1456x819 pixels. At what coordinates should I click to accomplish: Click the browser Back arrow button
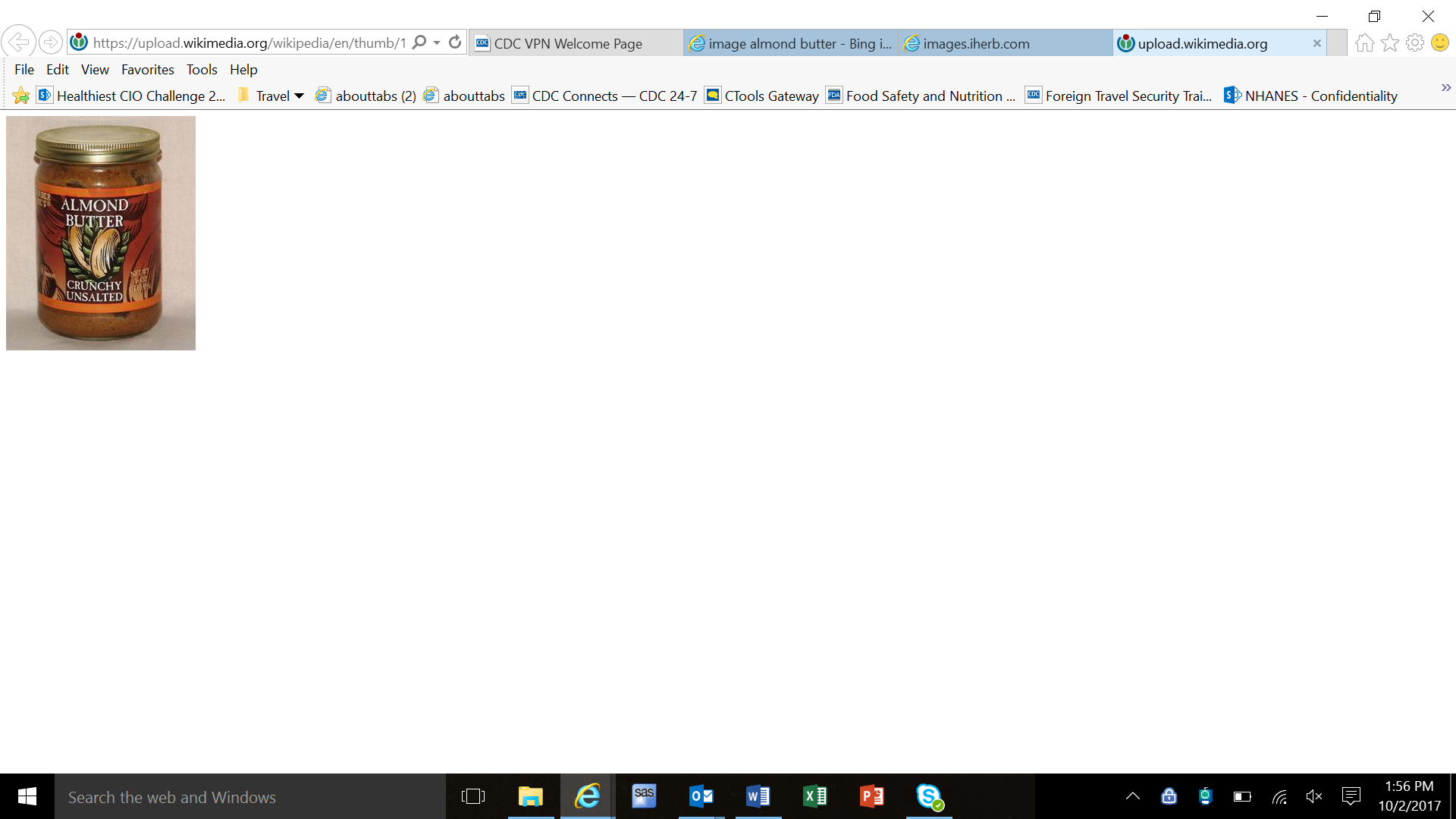(x=18, y=42)
